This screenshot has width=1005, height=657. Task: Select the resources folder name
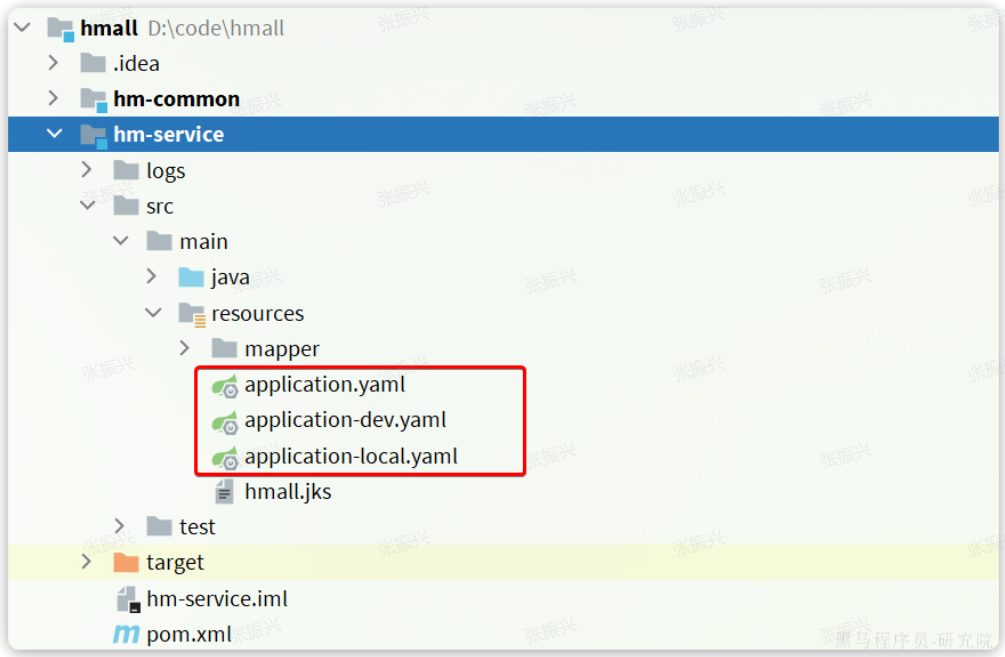pos(258,313)
